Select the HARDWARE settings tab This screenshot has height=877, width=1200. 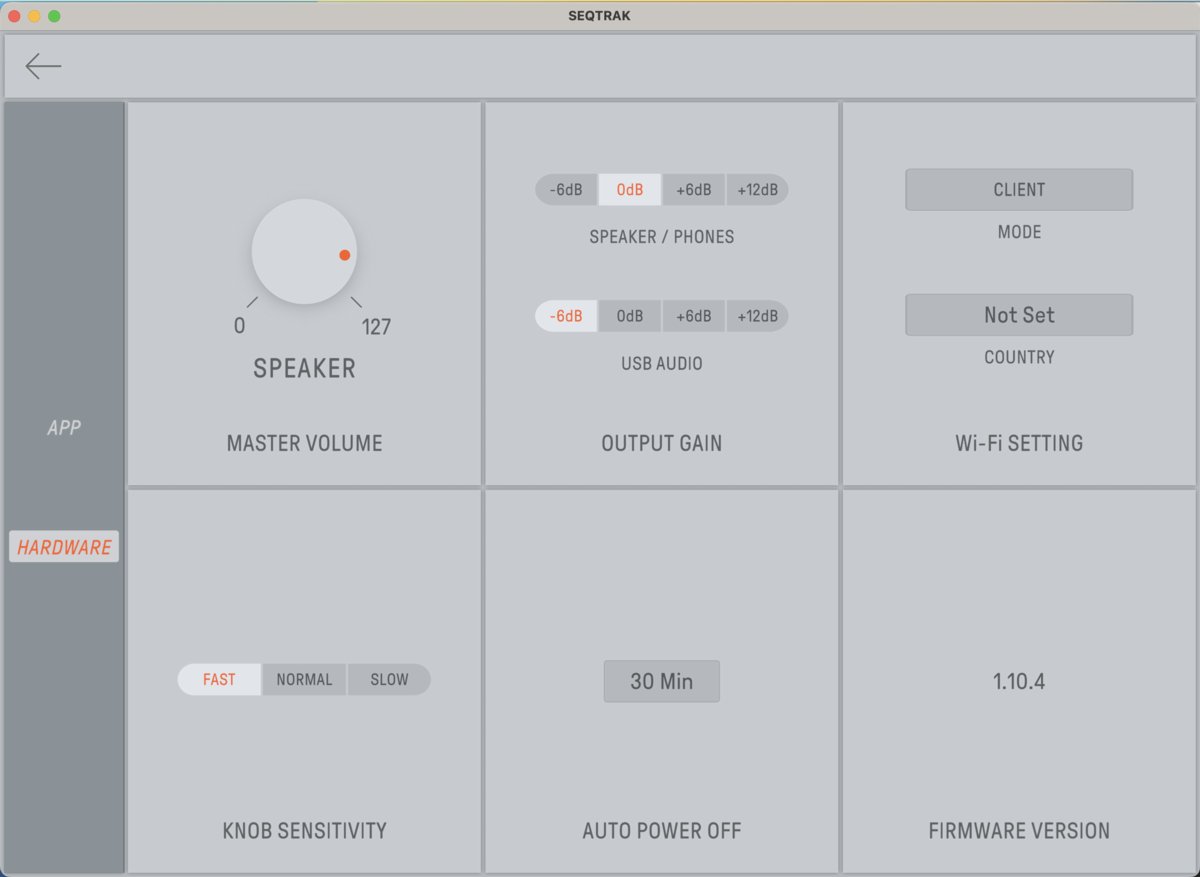[x=64, y=547]
